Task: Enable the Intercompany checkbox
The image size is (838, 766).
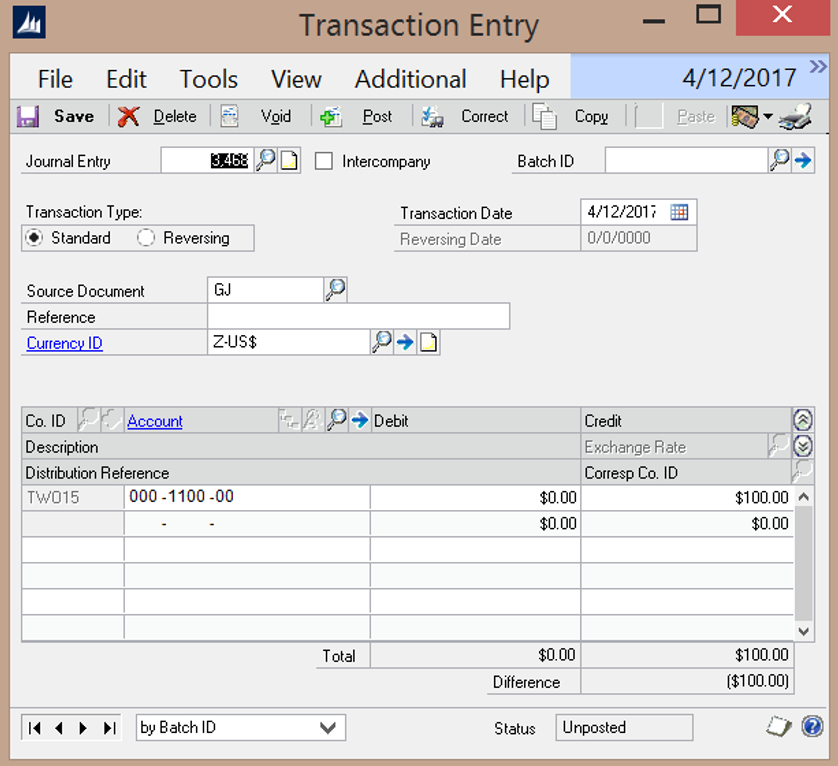Action: click(x=324, y=161)
